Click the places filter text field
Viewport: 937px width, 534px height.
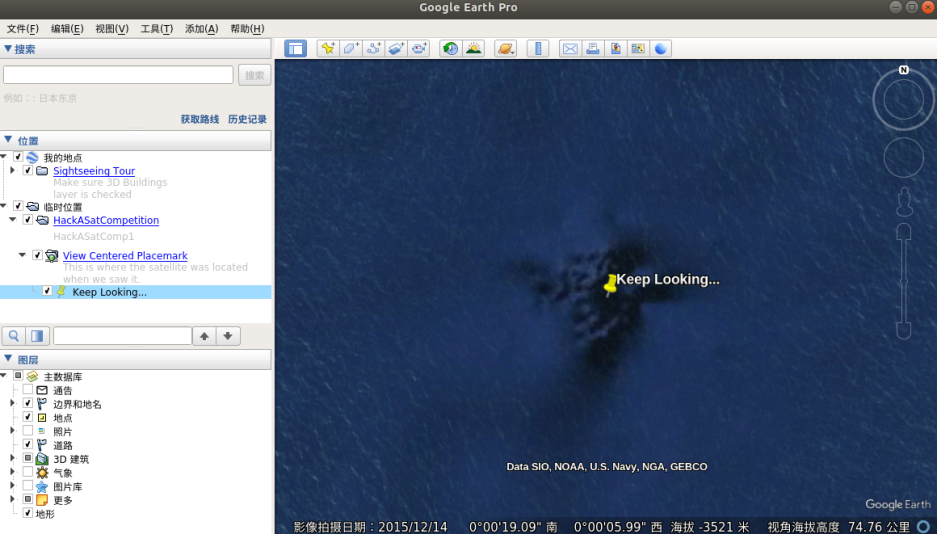(x=123, y=336)
